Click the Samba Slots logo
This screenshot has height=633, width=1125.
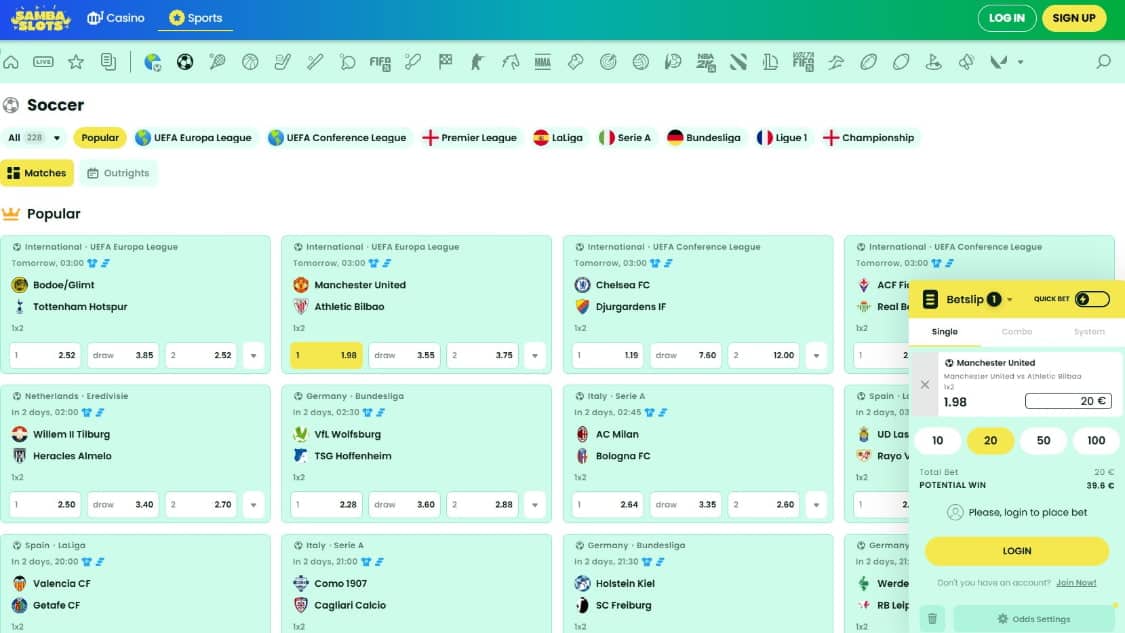pos(41,18)
